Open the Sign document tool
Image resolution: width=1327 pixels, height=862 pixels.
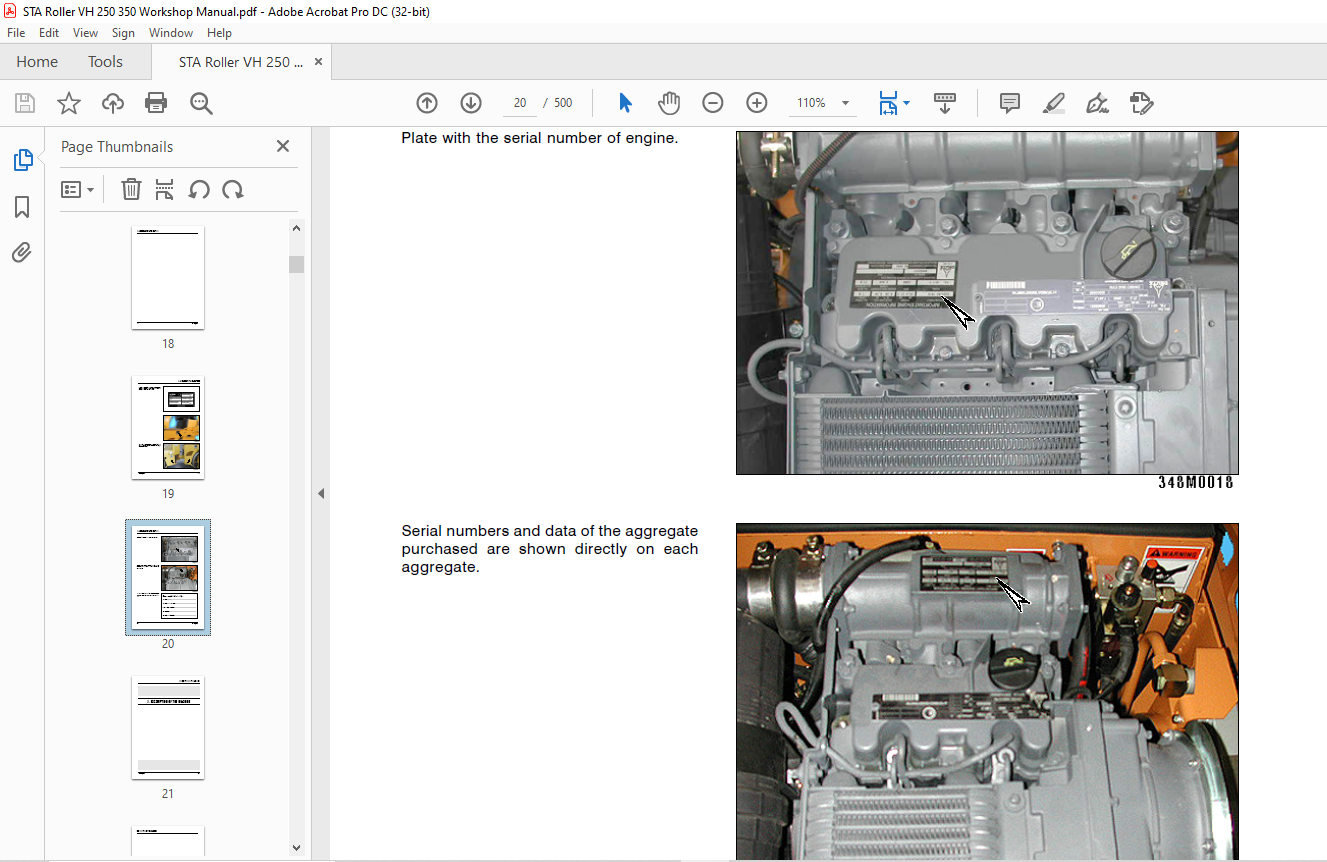[1097, 103]
